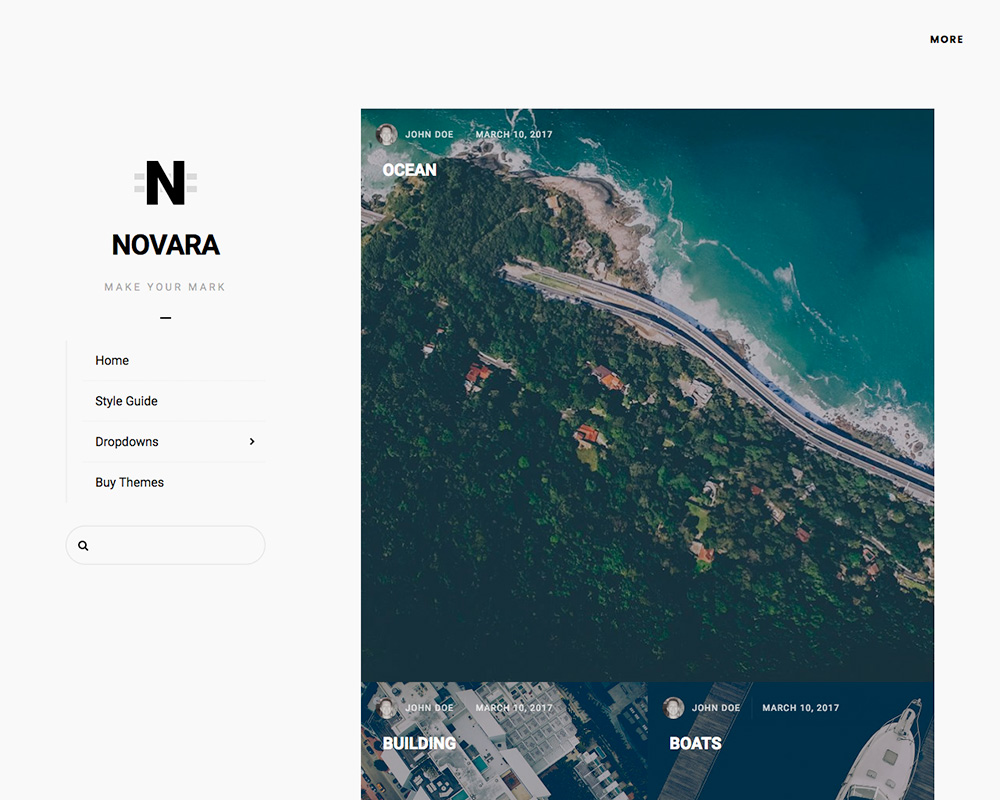Open the BOATS post title
1000x800 pixels.
coord(695,743)
